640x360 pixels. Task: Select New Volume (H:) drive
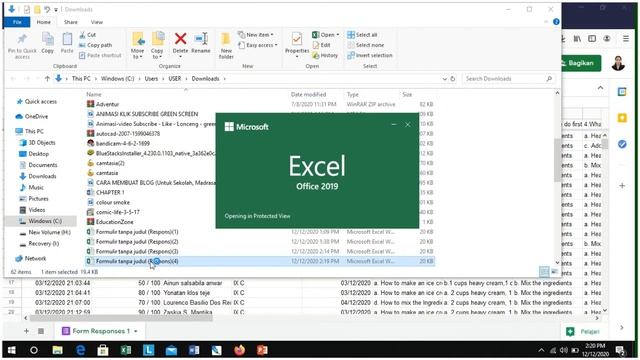tap(49, 232)
